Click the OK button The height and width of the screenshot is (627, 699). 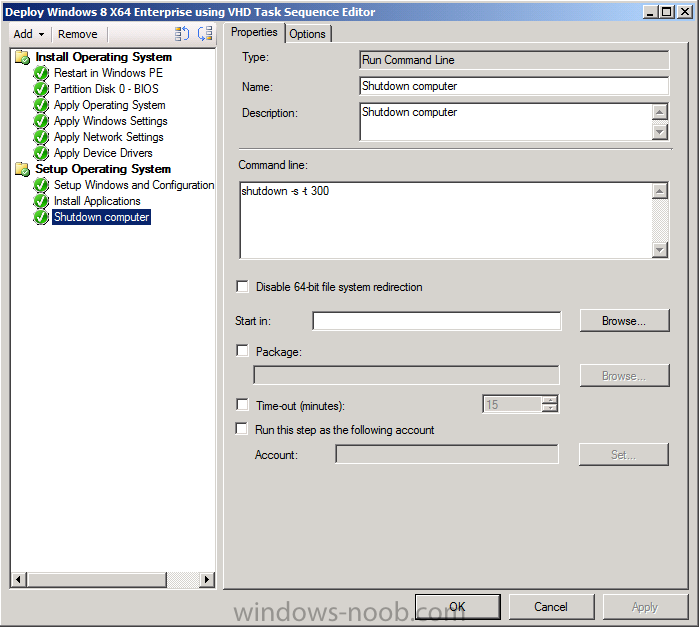click(x=458, y=606)
